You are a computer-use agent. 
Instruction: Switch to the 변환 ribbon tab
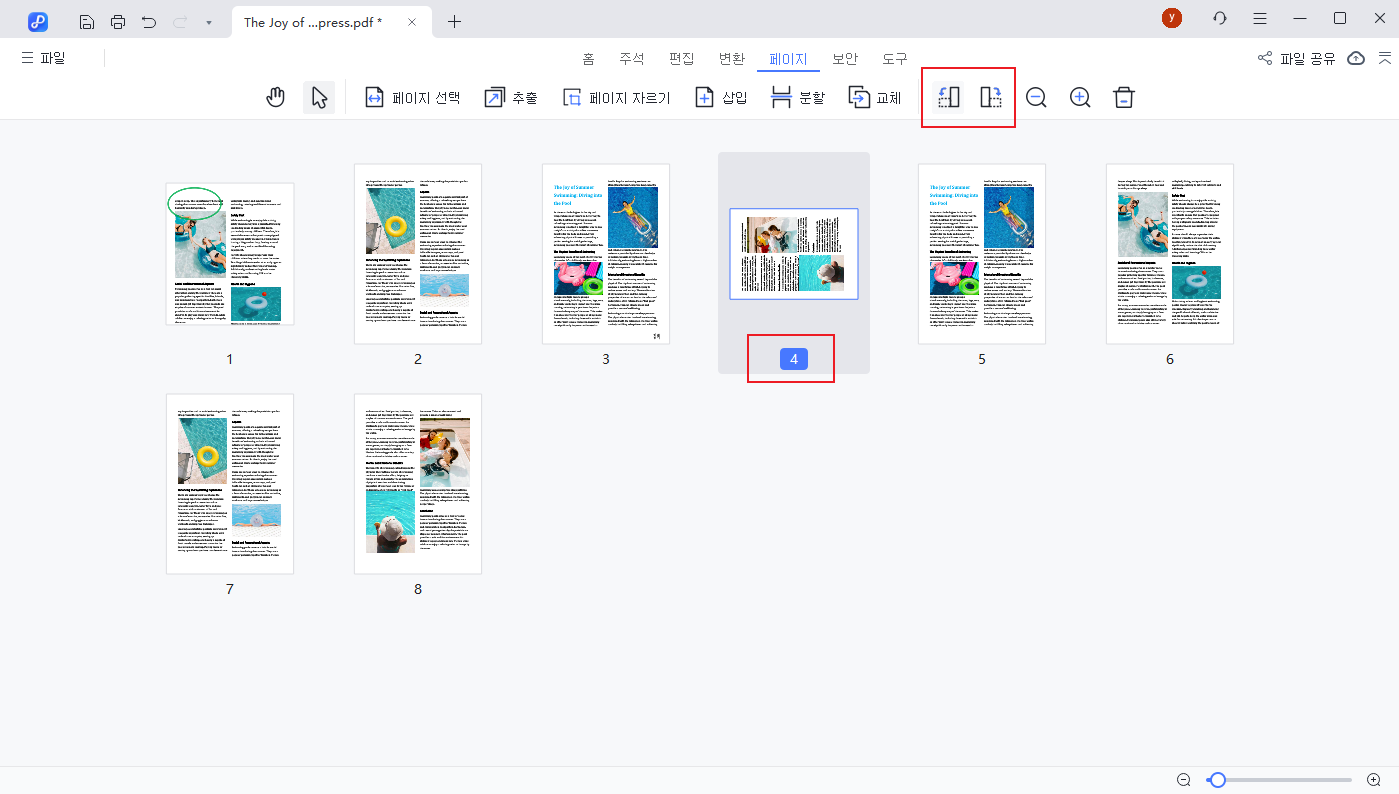[x=731, y=58]
